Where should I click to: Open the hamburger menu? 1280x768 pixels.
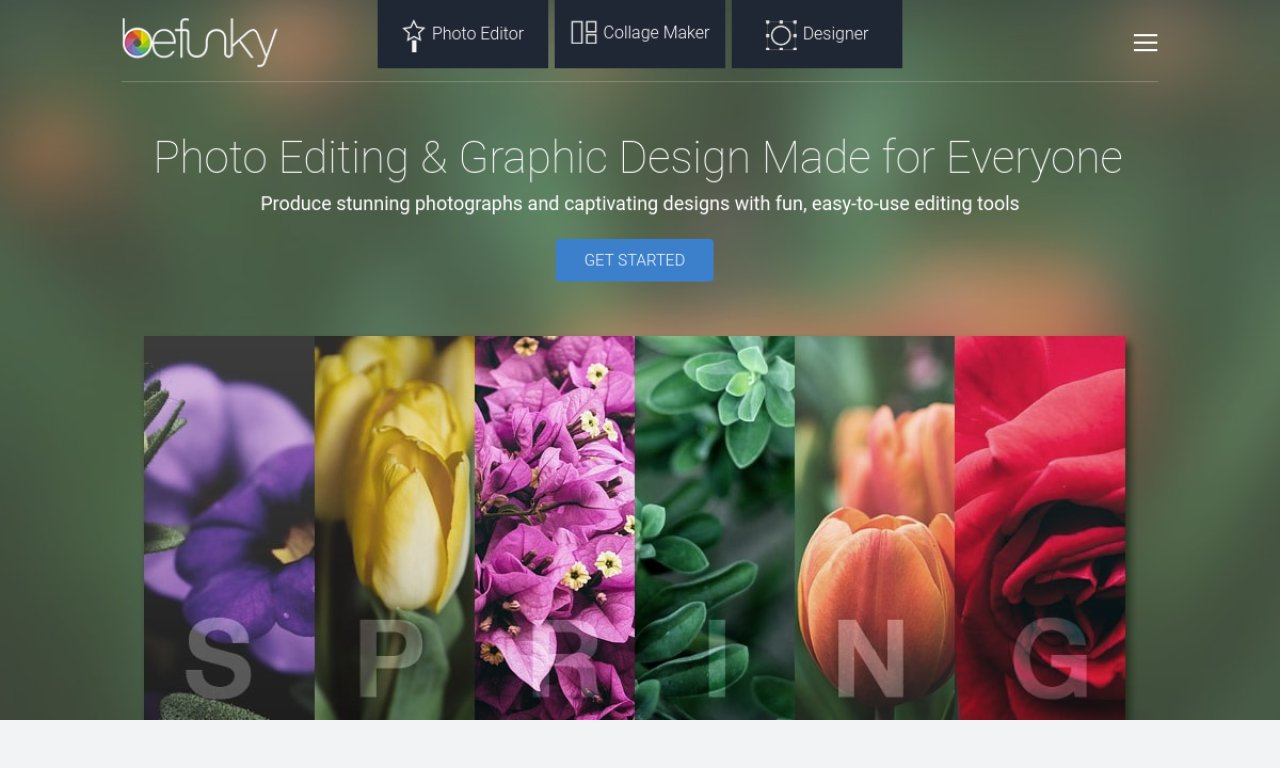pyautogui.click(x=1146, y=42)
